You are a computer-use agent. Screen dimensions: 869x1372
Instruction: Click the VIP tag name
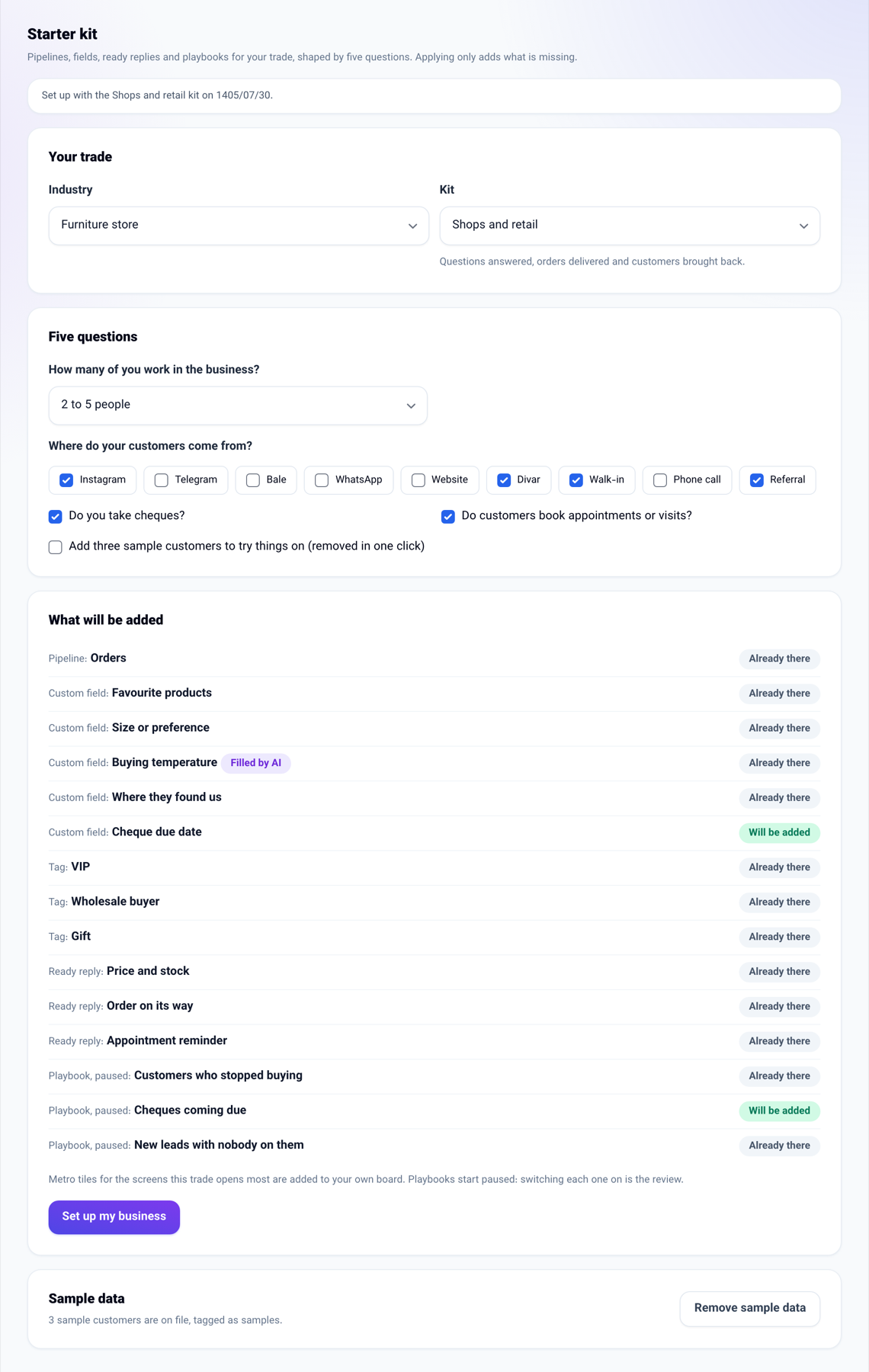[x=81, y=867]
